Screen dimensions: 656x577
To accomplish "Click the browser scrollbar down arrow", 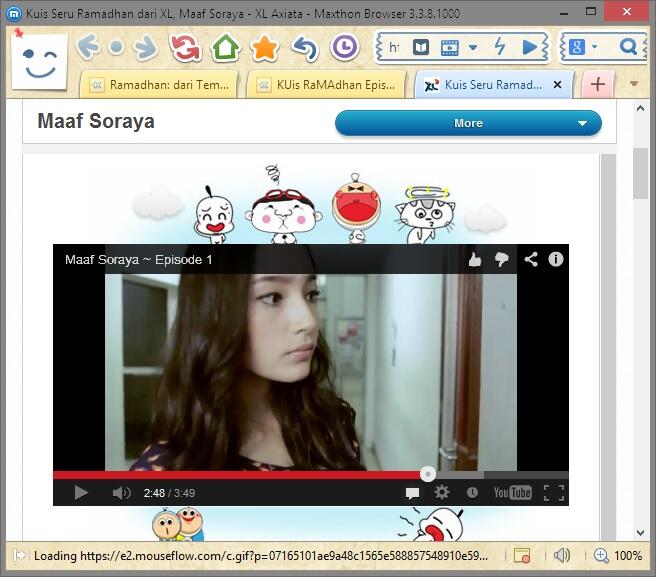I will [640, 533].
